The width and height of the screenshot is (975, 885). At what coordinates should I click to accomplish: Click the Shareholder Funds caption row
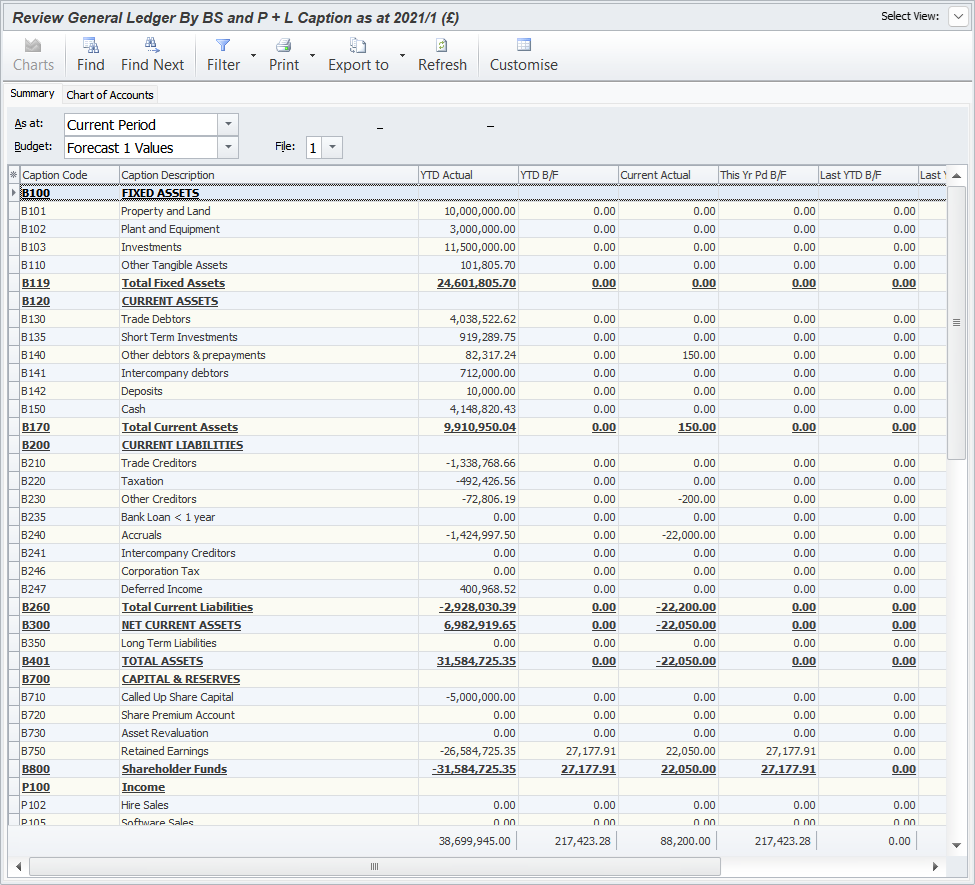pyautogui.click(x=174, y=769)
